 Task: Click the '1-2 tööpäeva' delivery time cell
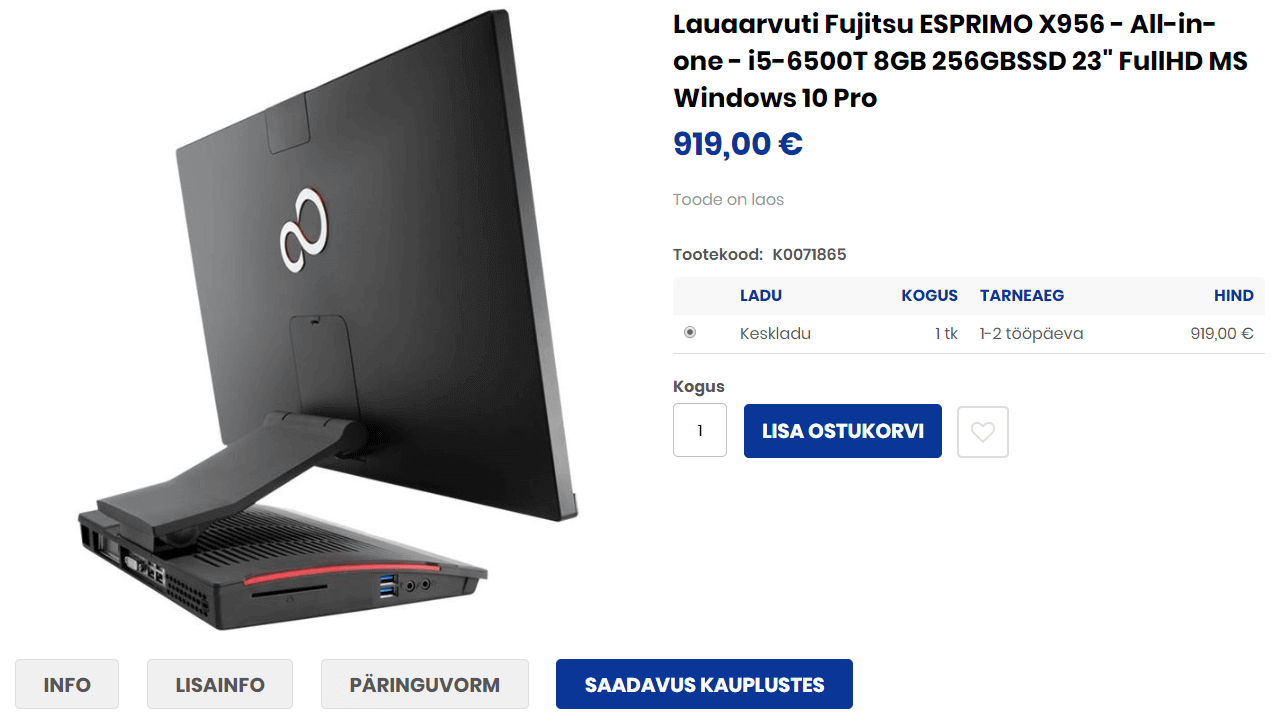point(1031,334)
